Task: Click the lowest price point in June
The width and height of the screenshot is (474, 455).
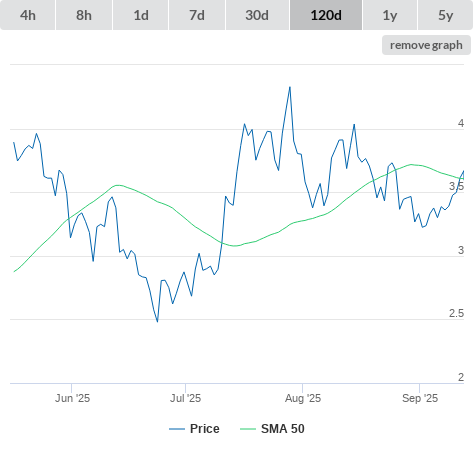Action: click(x=157, y=321)
